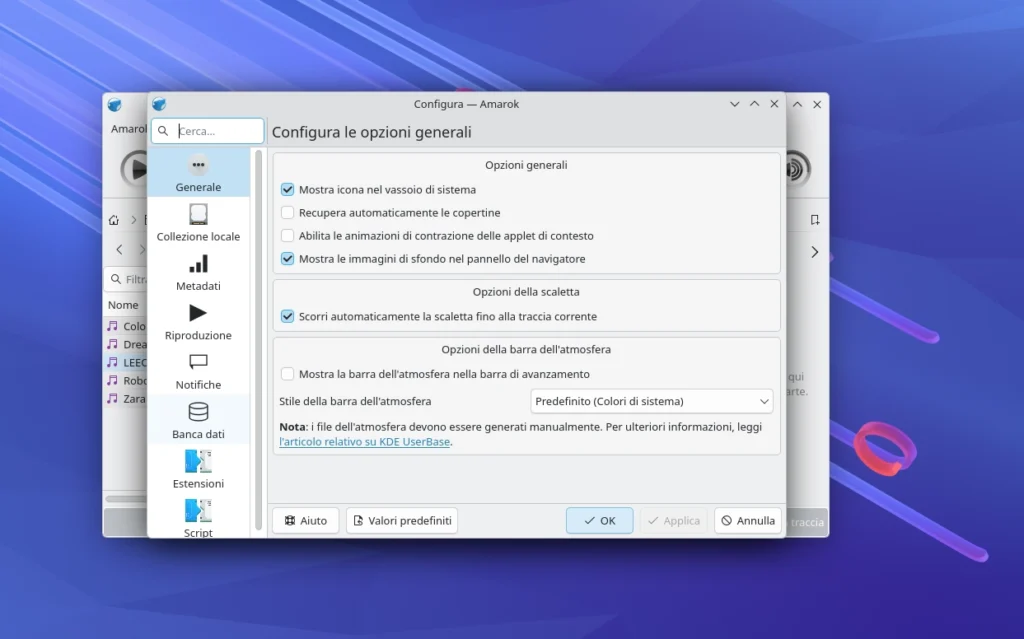Disable Mostra icona nel vassoio di sistema
The image size is (1024, 639).
pyautogui.click(x=288, y=190)
